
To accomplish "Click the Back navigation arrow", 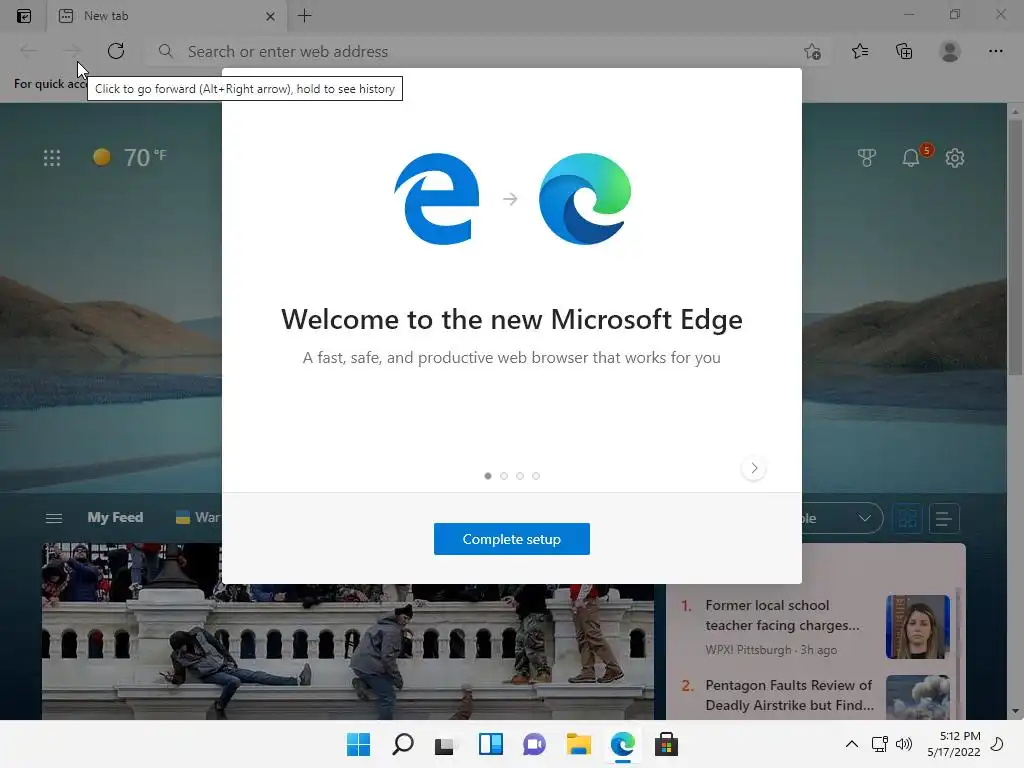I will tap(28, 51).
